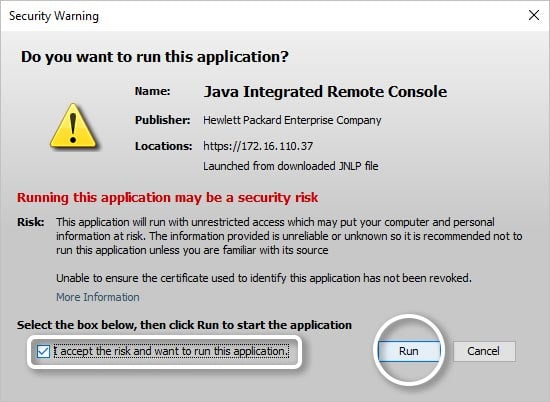Click the Java Integrated Remote Console name
This screenshot has width=550, height=402.
click(325, 92)
